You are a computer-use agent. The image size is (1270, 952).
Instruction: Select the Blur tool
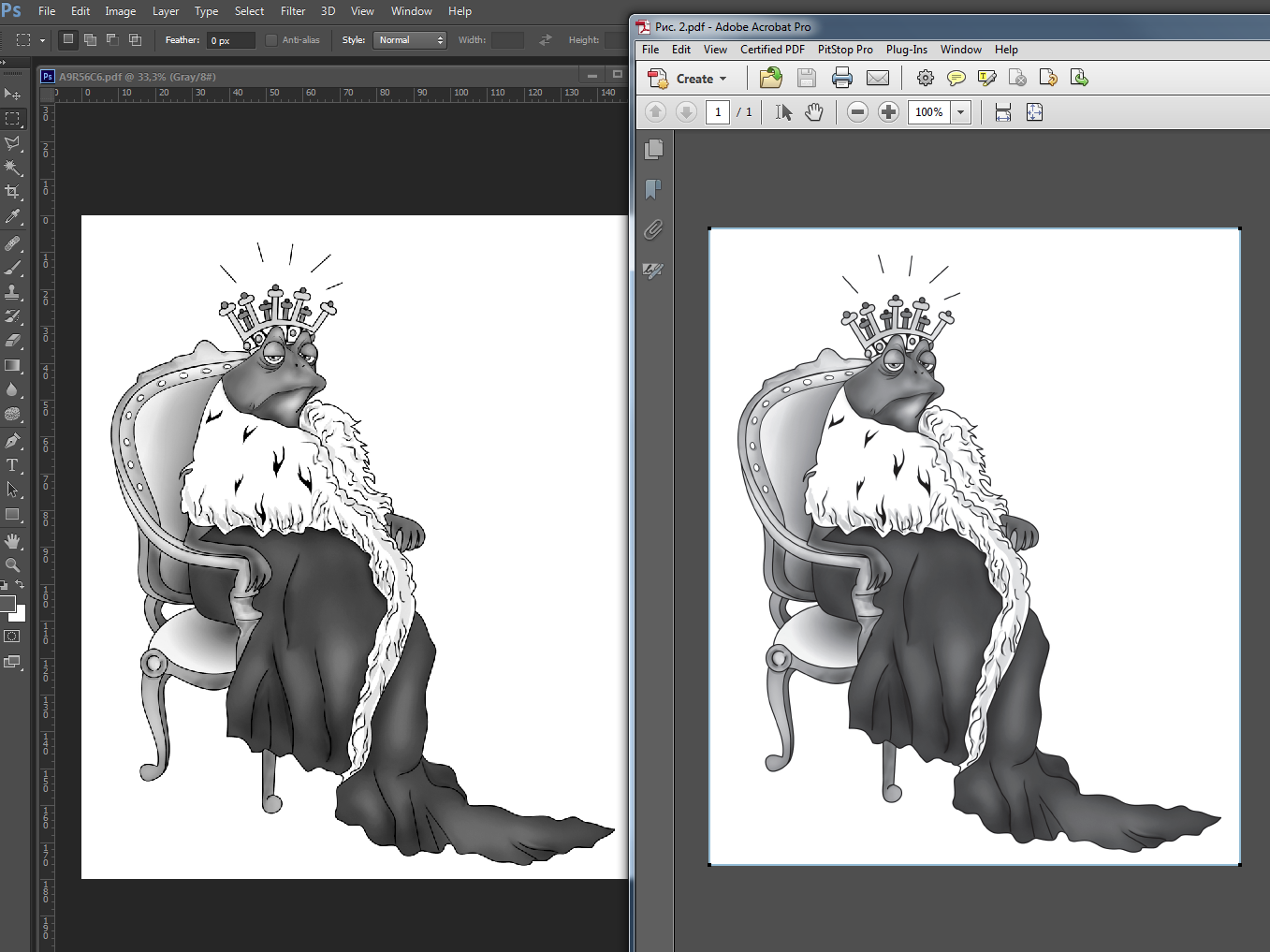tap(12, 389)
